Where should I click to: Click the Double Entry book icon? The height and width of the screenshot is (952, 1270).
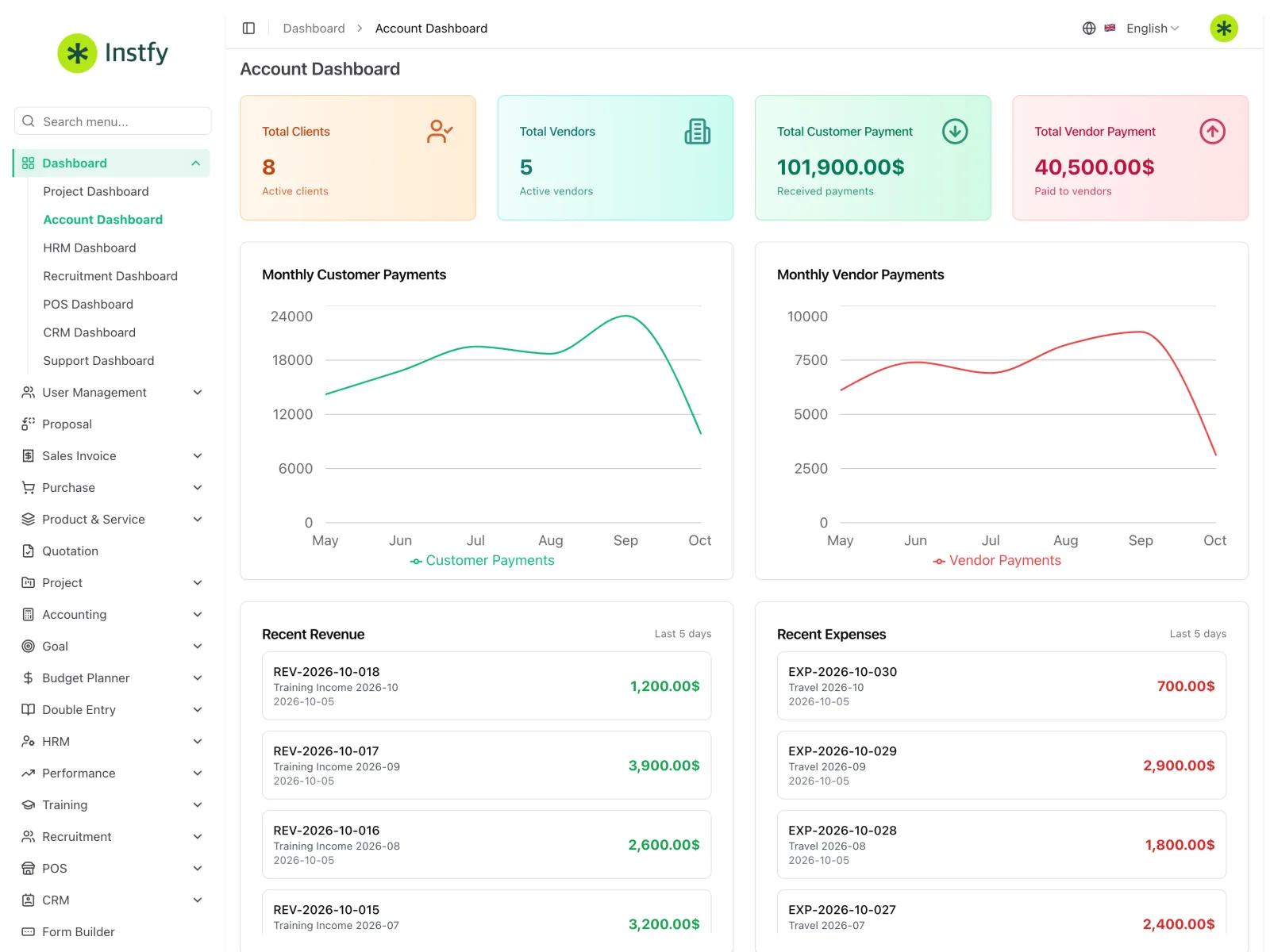pos(29,710)
